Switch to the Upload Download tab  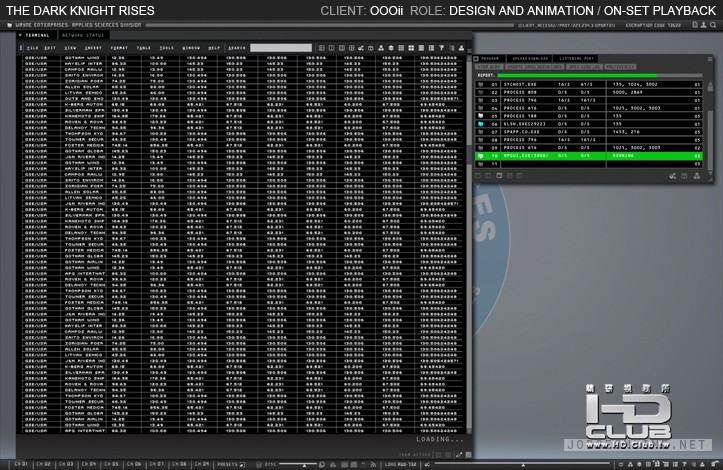click(x=530, y=59)
